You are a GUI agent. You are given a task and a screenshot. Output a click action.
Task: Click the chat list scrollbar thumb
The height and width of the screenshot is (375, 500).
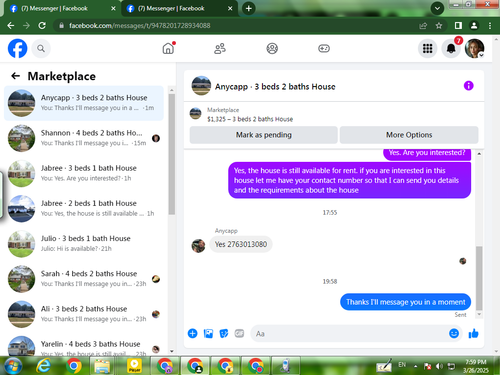click(x=172, y=154)
